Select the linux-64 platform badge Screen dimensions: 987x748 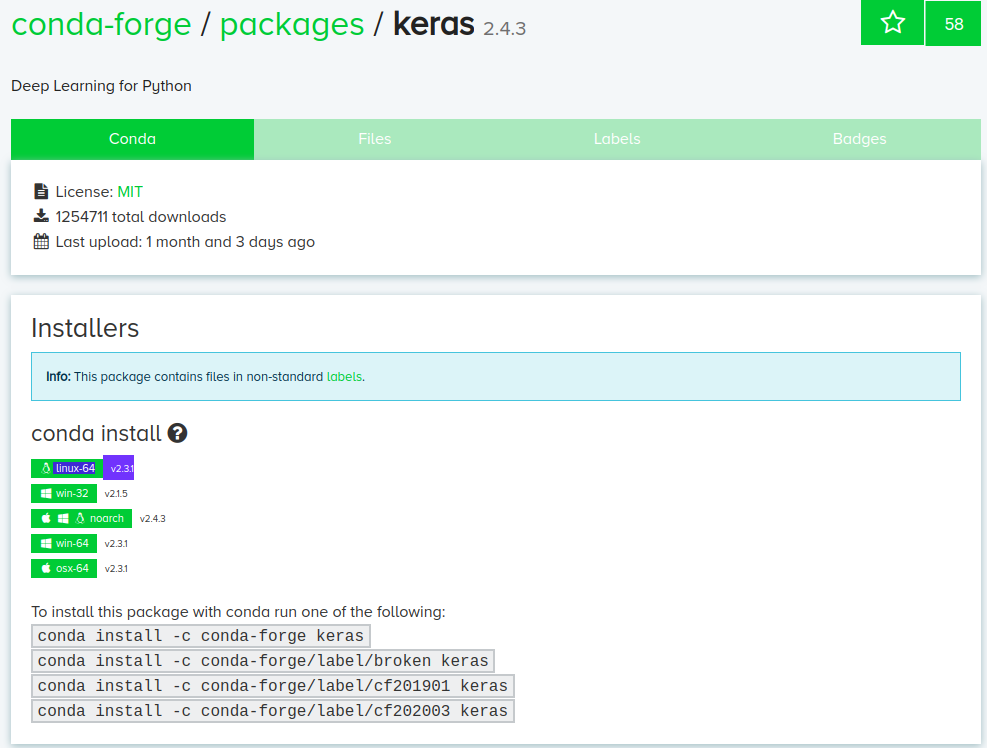tap(67, 468)
